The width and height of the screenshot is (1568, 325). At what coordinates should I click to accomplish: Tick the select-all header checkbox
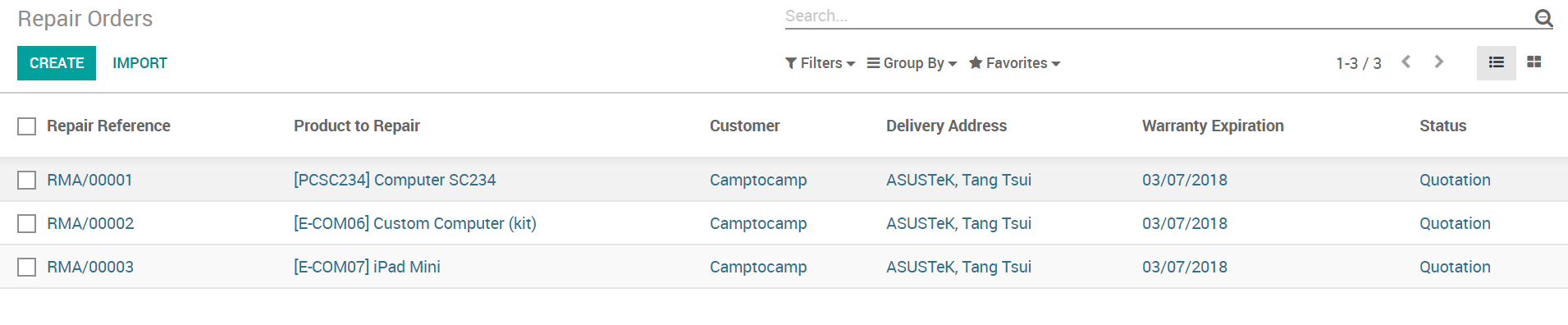(x=27, y=126)
